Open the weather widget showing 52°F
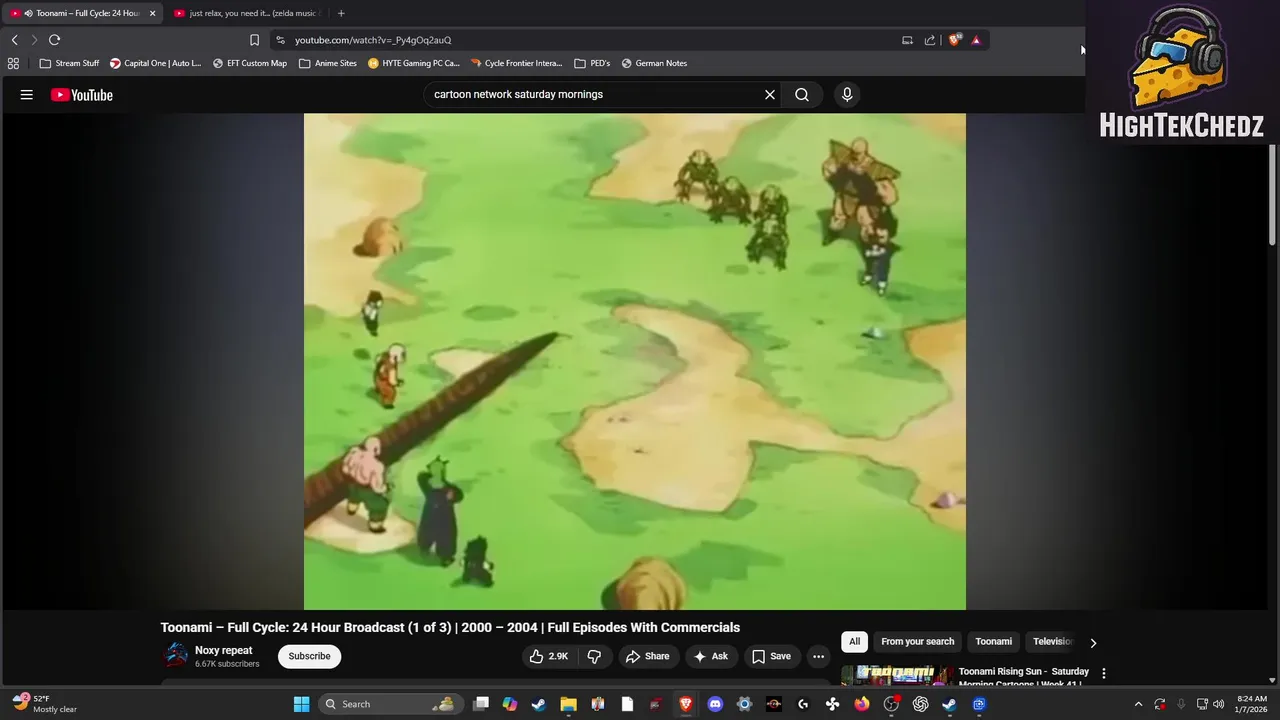The width and height of the screenshot is (1280, 720). click(45, 704)
